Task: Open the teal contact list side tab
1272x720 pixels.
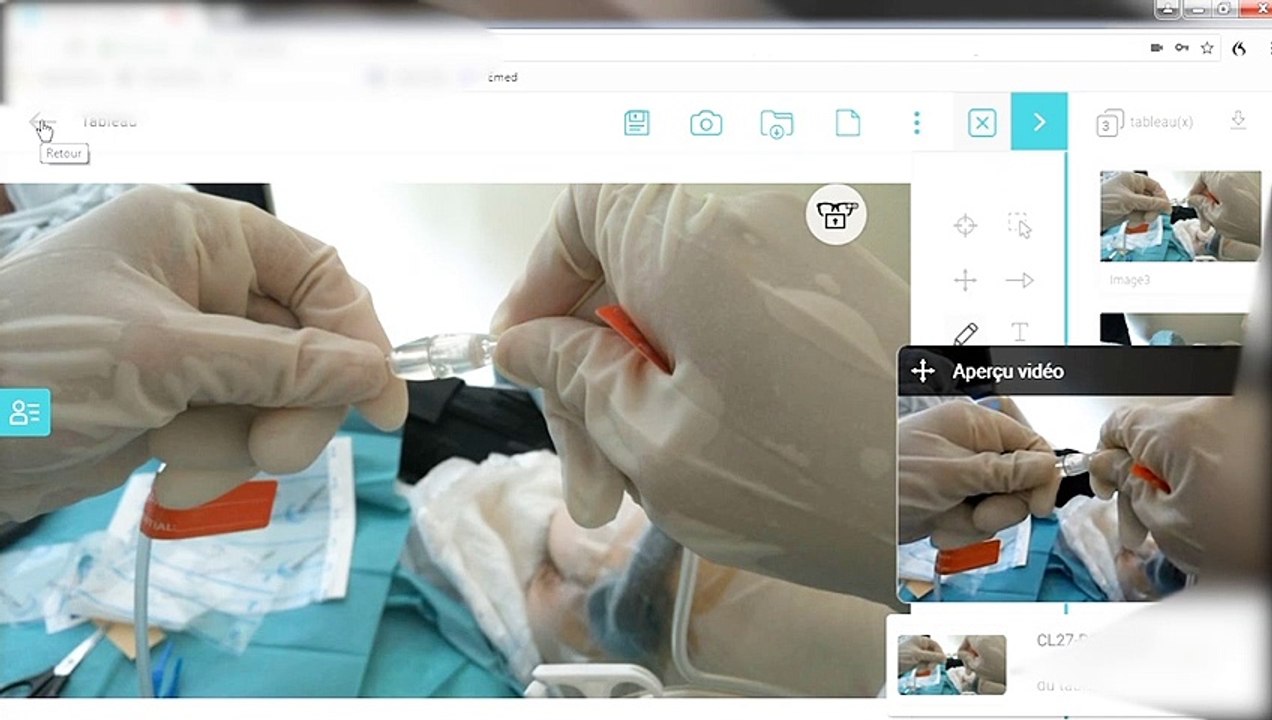Action: click(x=25, y=412)
